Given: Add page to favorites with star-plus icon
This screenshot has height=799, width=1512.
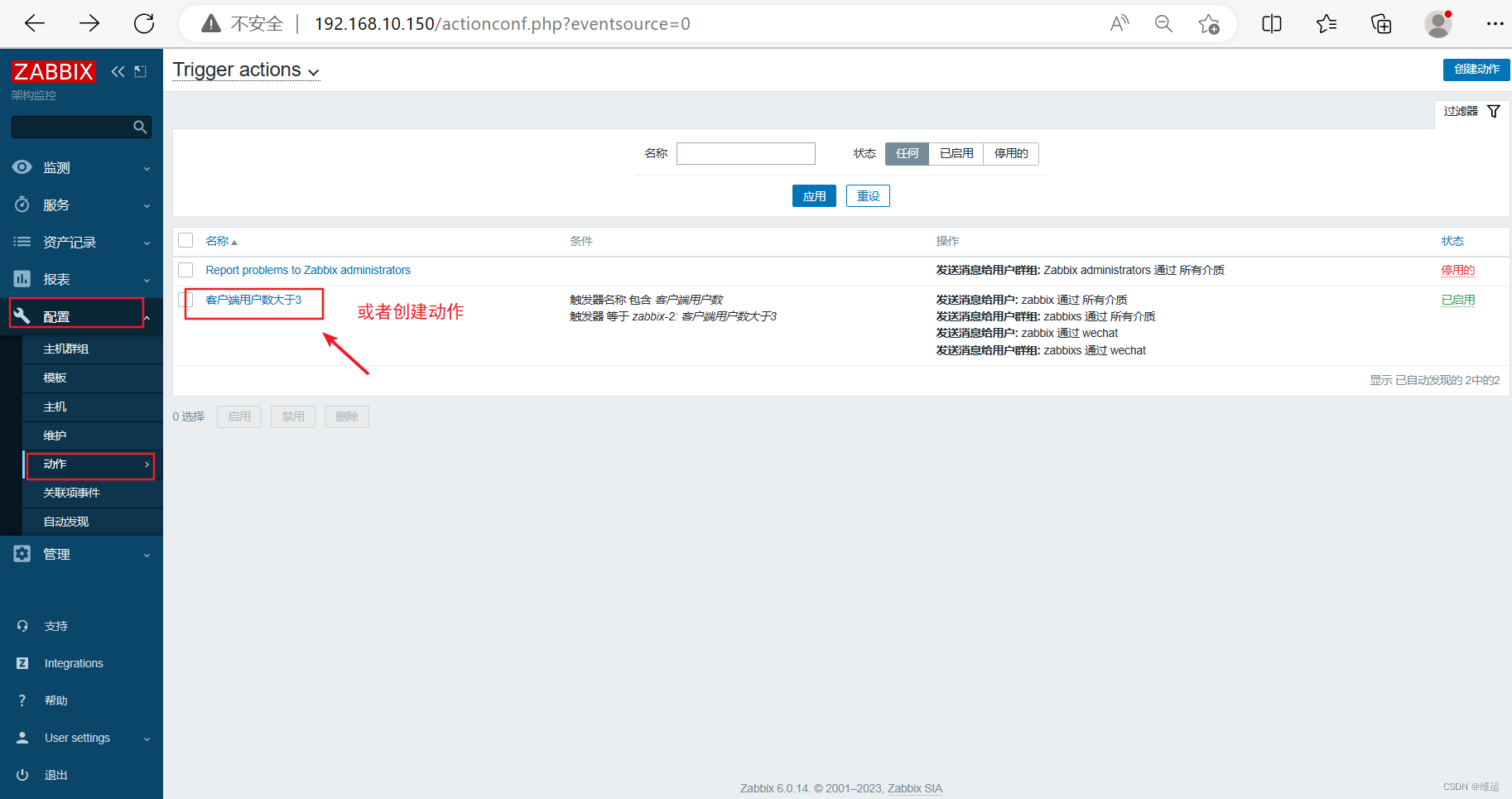Looking at the screenshot, I should pyautogui.click(x=1209, y=23).
